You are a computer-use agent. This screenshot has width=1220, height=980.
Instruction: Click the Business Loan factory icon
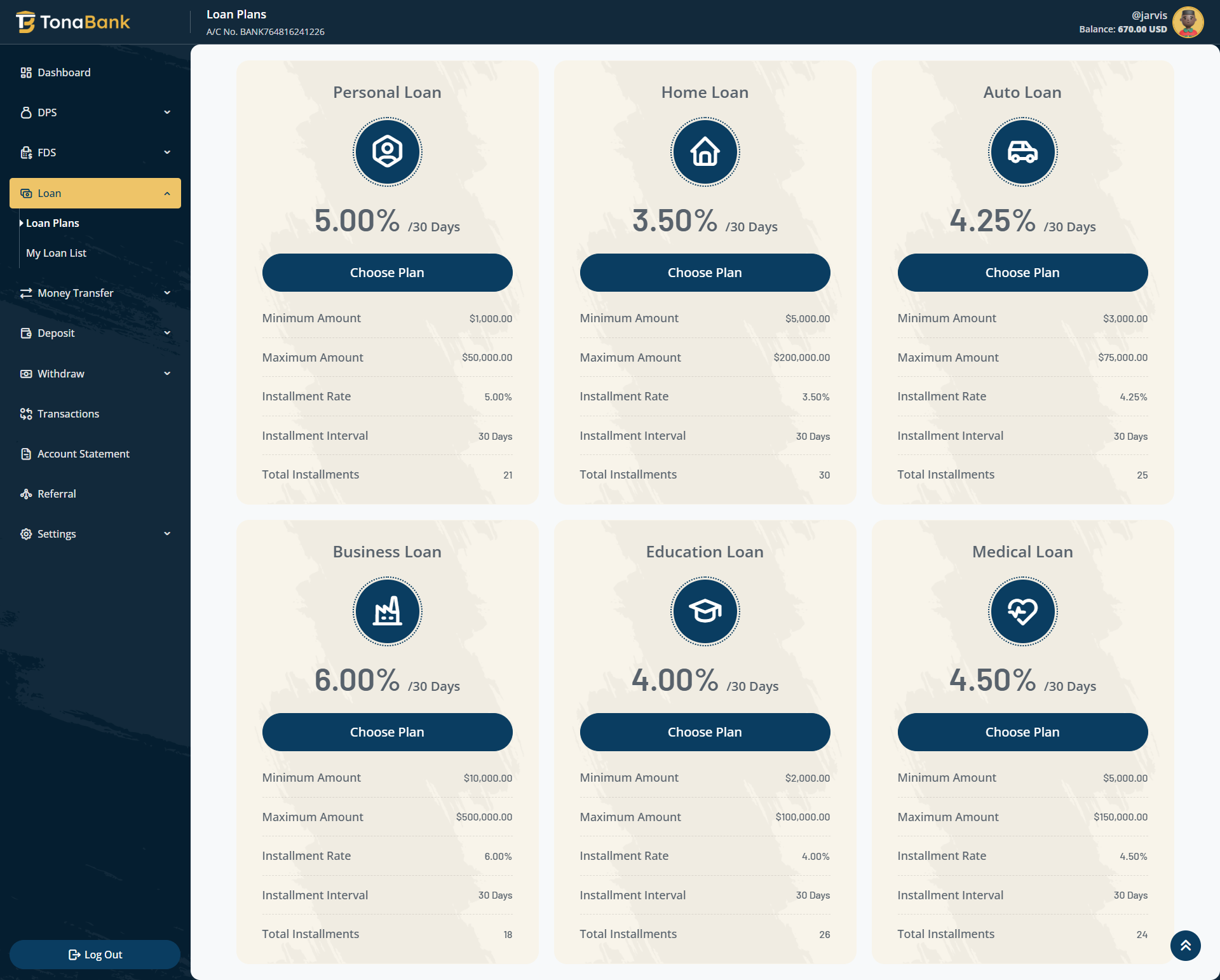click(387, 611)
